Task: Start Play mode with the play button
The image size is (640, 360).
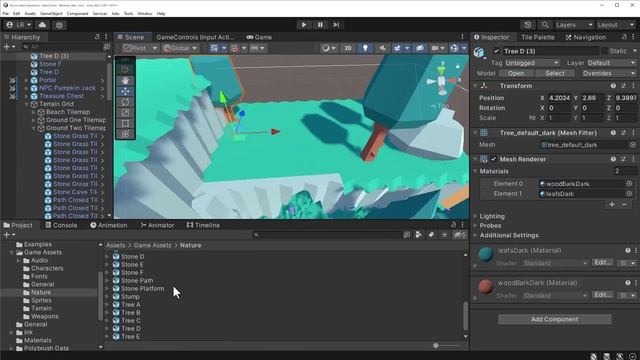Action: [x=304, y=25]
